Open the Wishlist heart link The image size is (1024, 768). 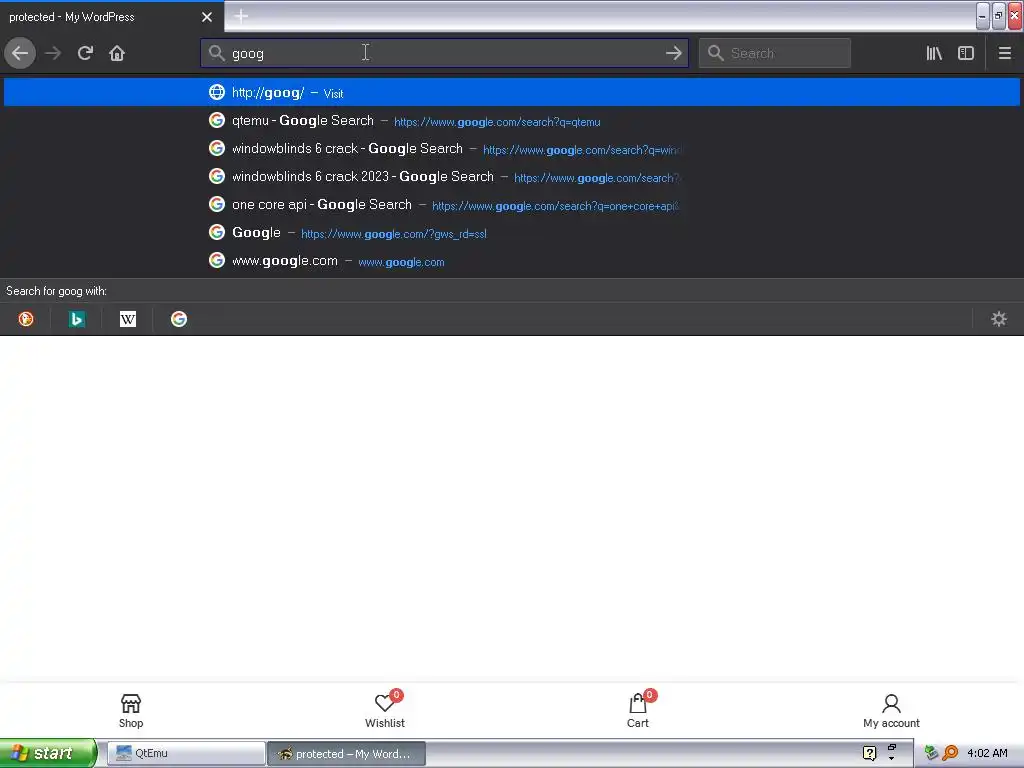[385, 711]
